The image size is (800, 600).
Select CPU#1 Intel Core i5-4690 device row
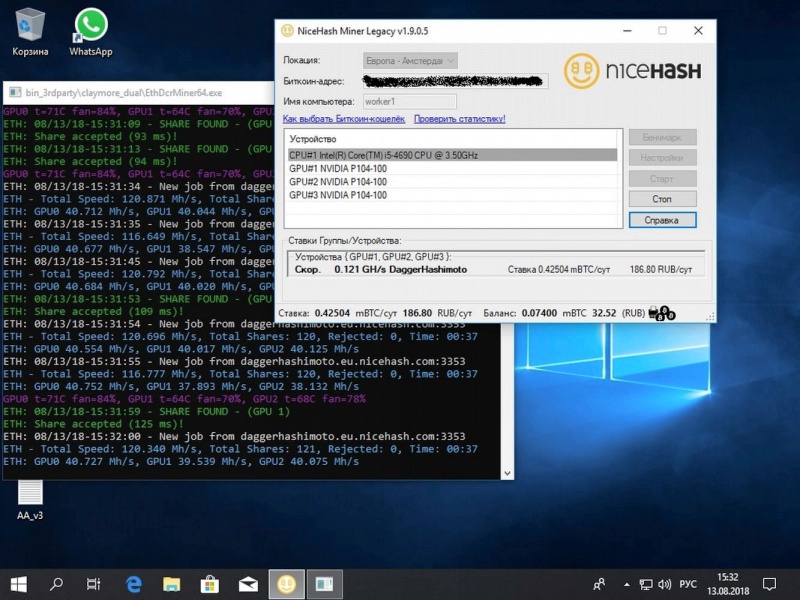452,155
